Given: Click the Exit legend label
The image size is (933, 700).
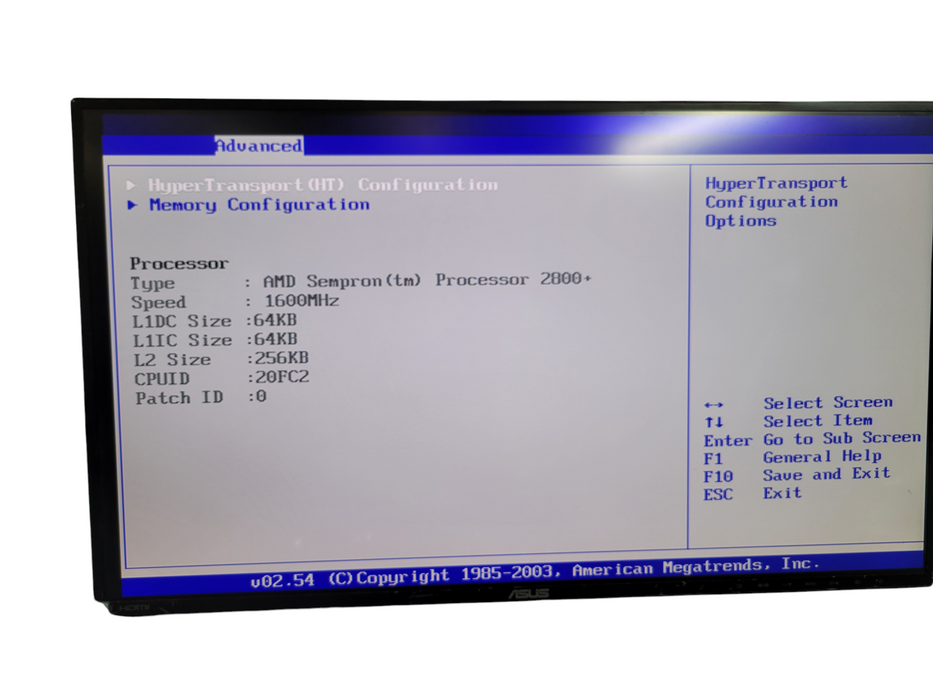Looking at the screenshot, I should click(x=781, y=493).
